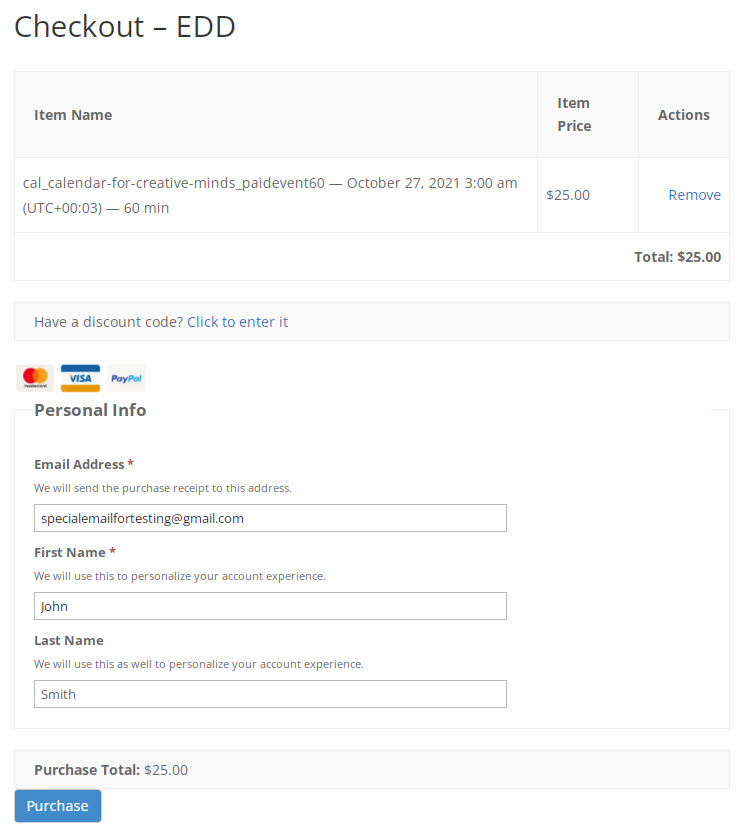Focus the Email Address input field
This screenshot has height=832, width=743.
click(x=270, y=518)
